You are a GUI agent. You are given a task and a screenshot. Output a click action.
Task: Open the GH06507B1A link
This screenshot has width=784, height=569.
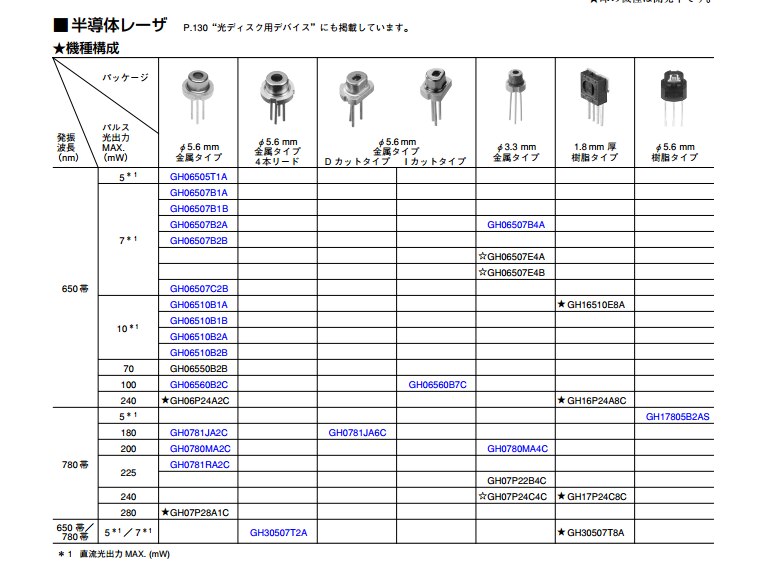198,192
